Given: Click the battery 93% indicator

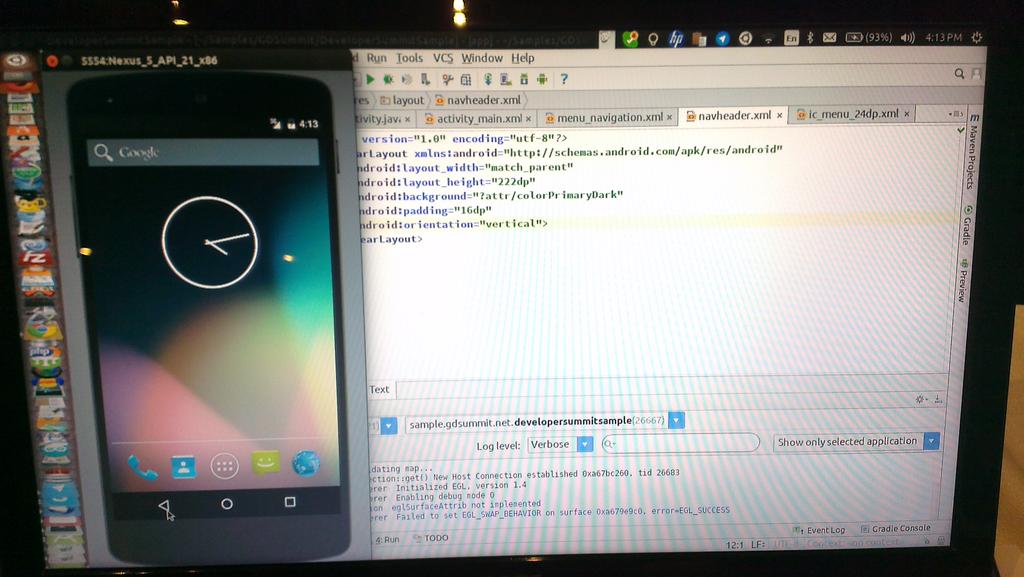Looking at the screenshot, I should [x=869, y=38].
